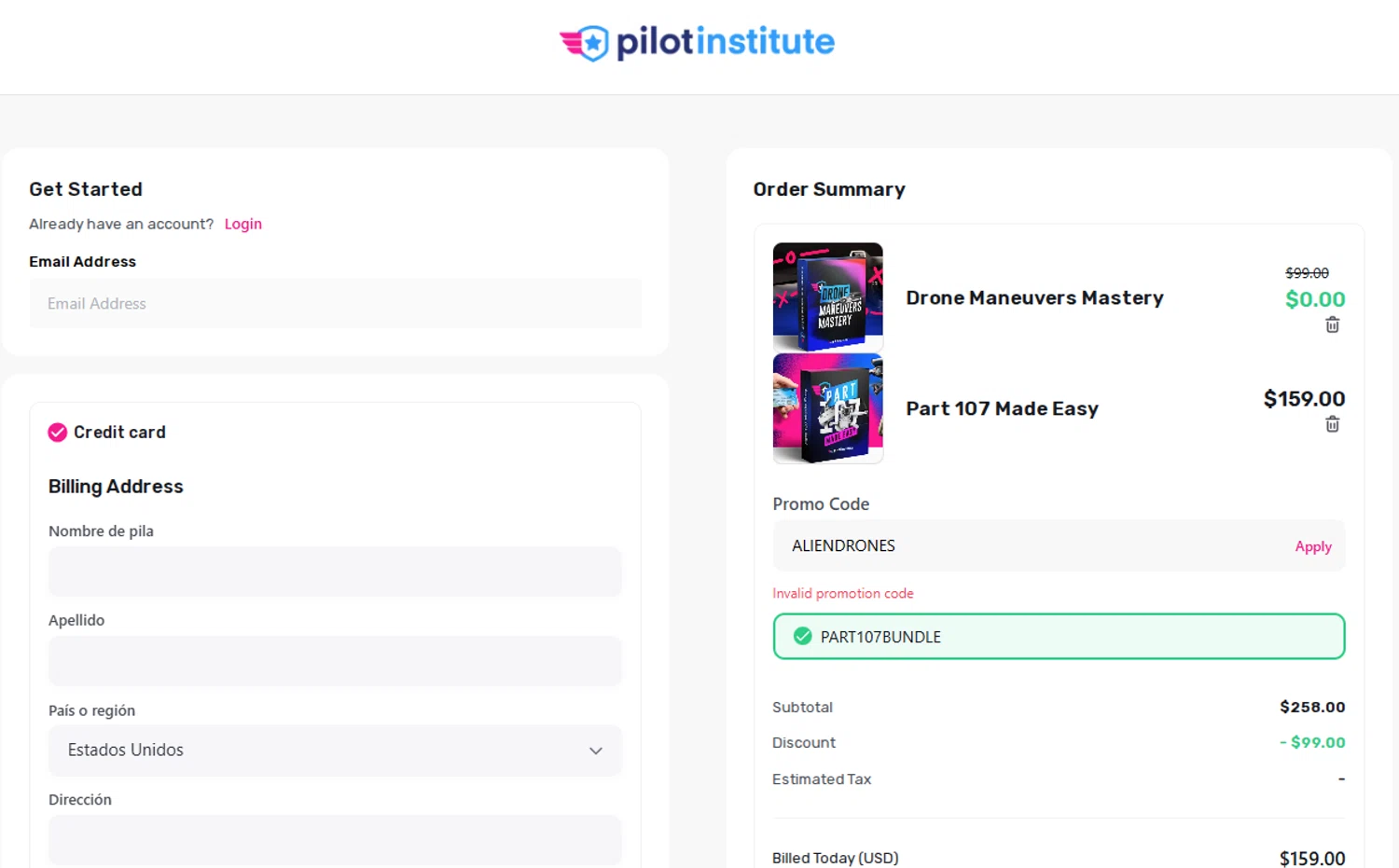Screen dimensions: 1399x868
Task: Click the Discount - $99.00 value
Action: 1312,742
